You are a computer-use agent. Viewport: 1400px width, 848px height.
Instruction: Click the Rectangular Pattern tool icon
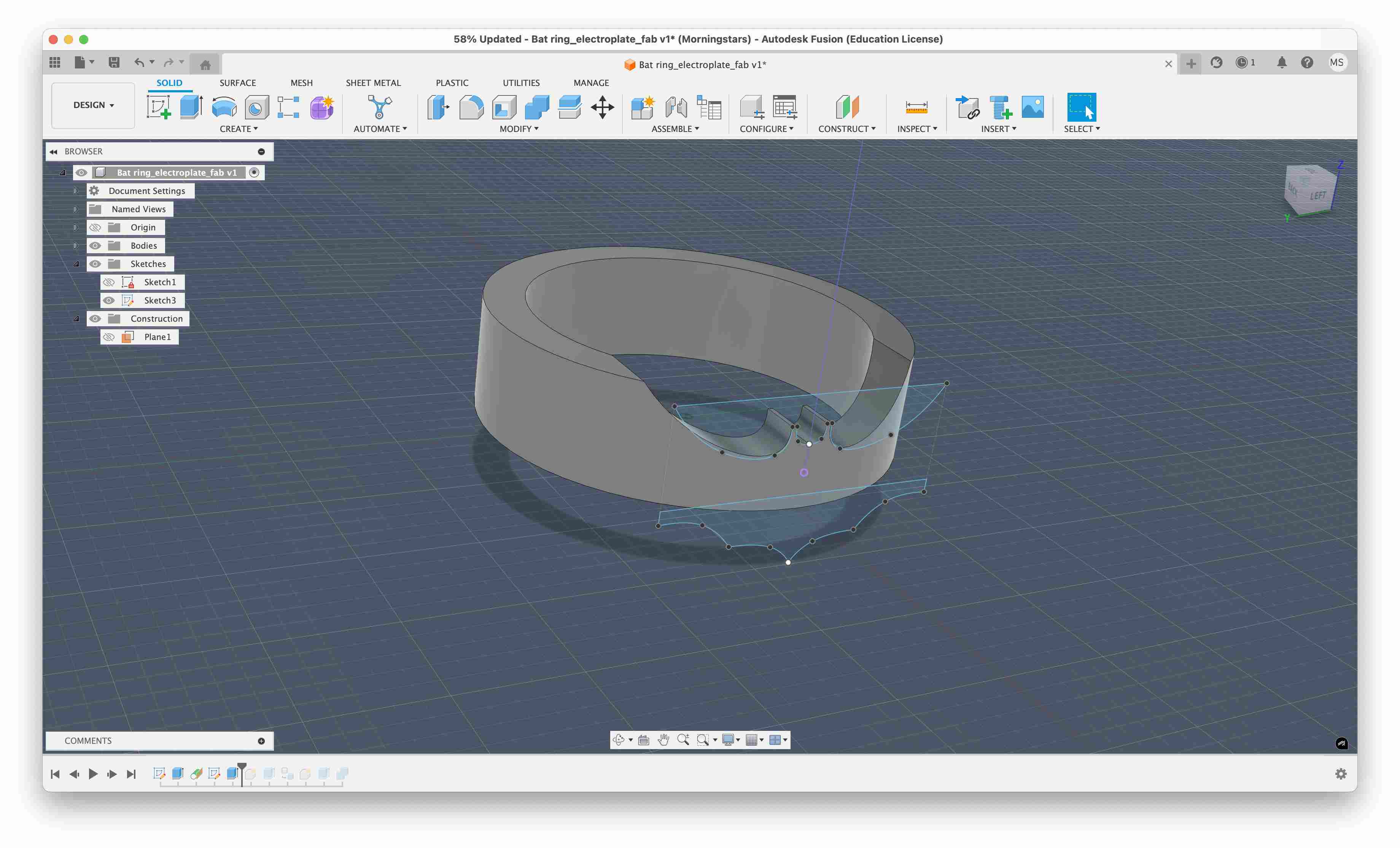click(x=289, y=107)
